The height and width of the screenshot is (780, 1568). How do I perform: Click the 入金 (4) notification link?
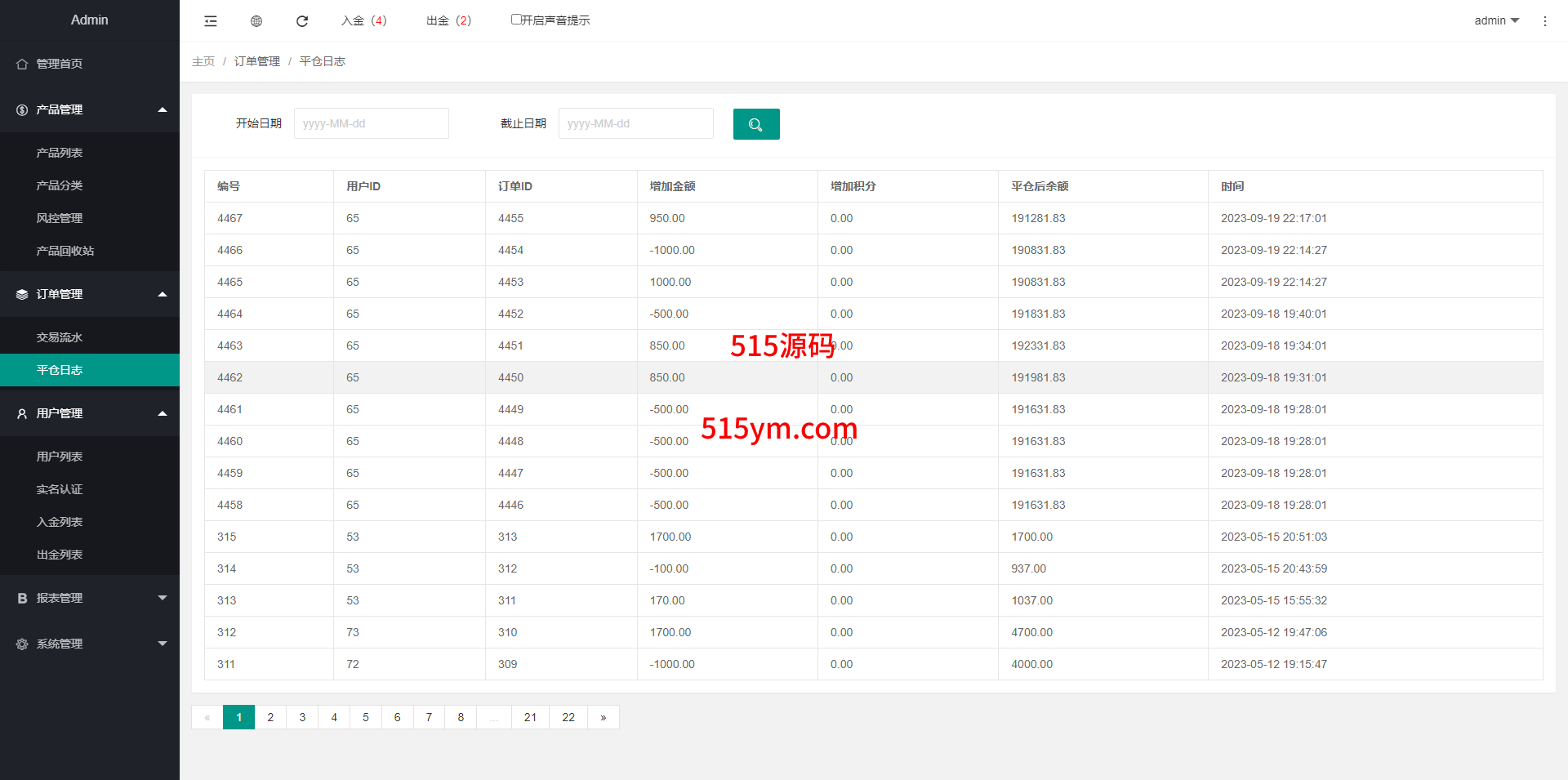364,20
